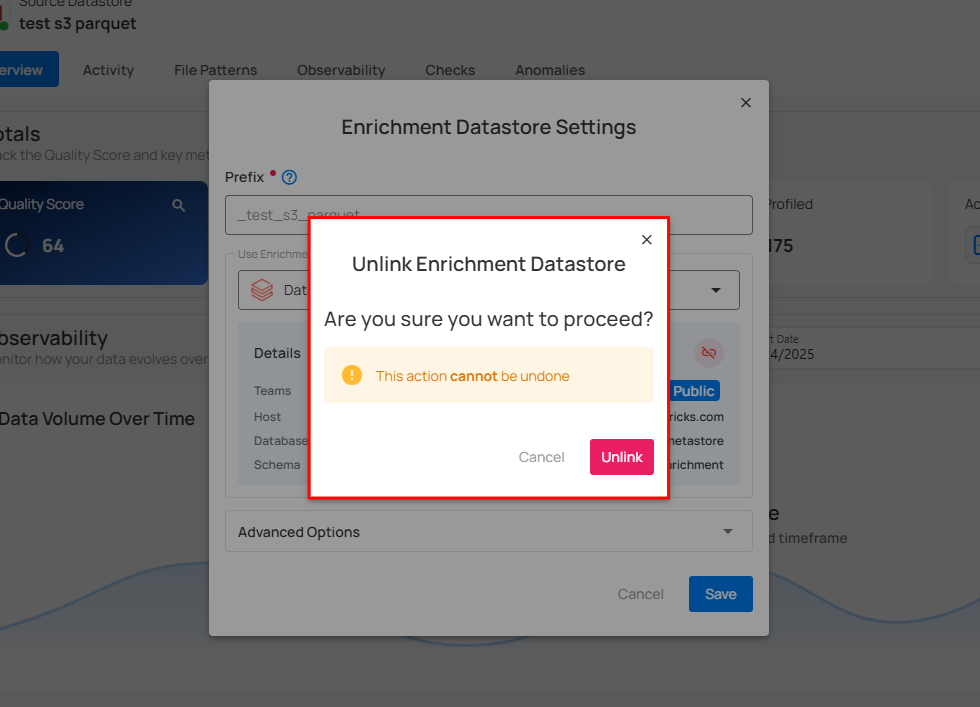Image resolution: width=980 pixels, height=707 pixels.
Task: Cancel the Unlink Enrichment Datastore dialog
Action: (541, 457)
